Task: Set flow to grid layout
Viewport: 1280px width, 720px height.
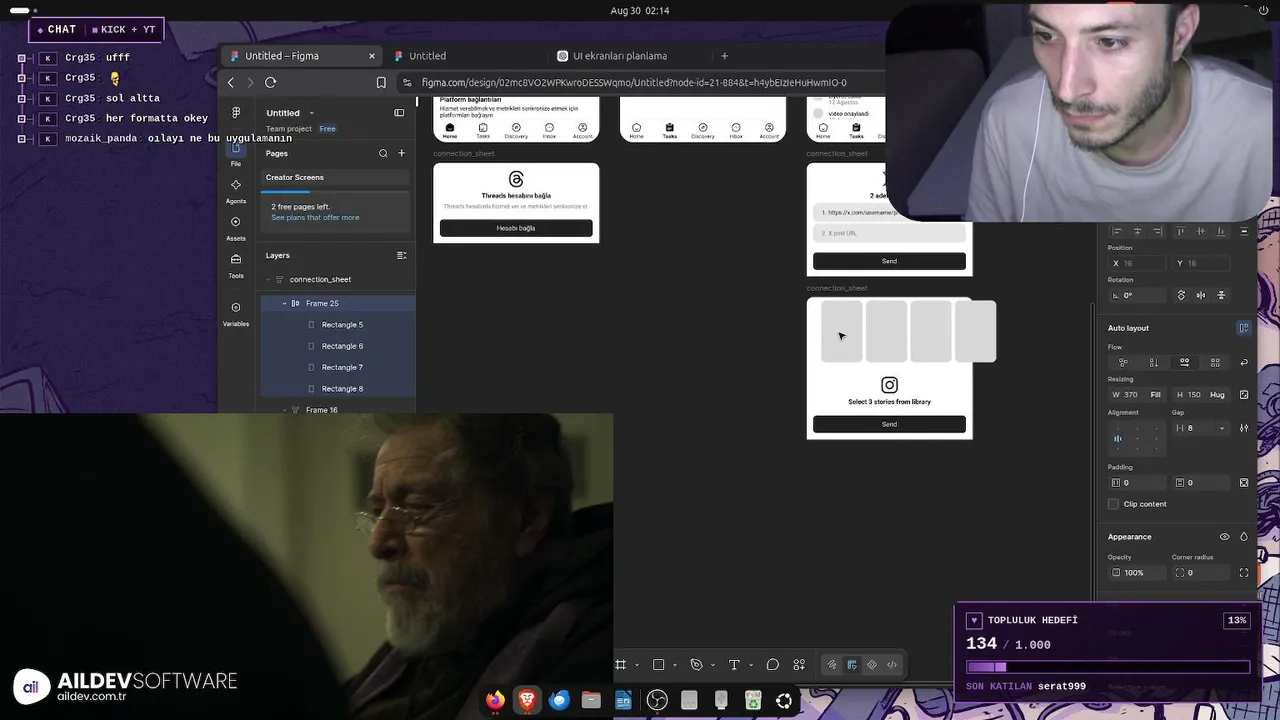Action: coord(1215,362)
